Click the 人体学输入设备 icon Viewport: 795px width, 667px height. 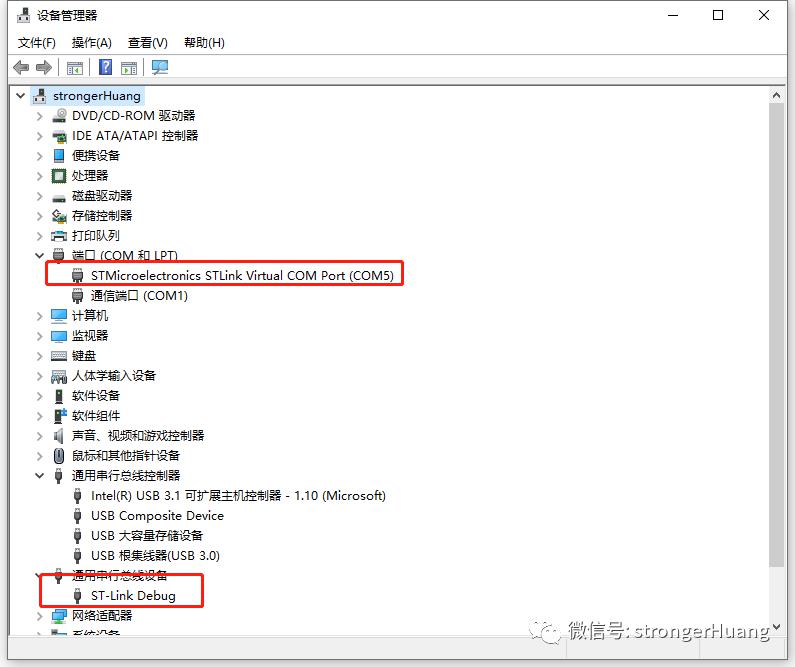coord(59,376)
